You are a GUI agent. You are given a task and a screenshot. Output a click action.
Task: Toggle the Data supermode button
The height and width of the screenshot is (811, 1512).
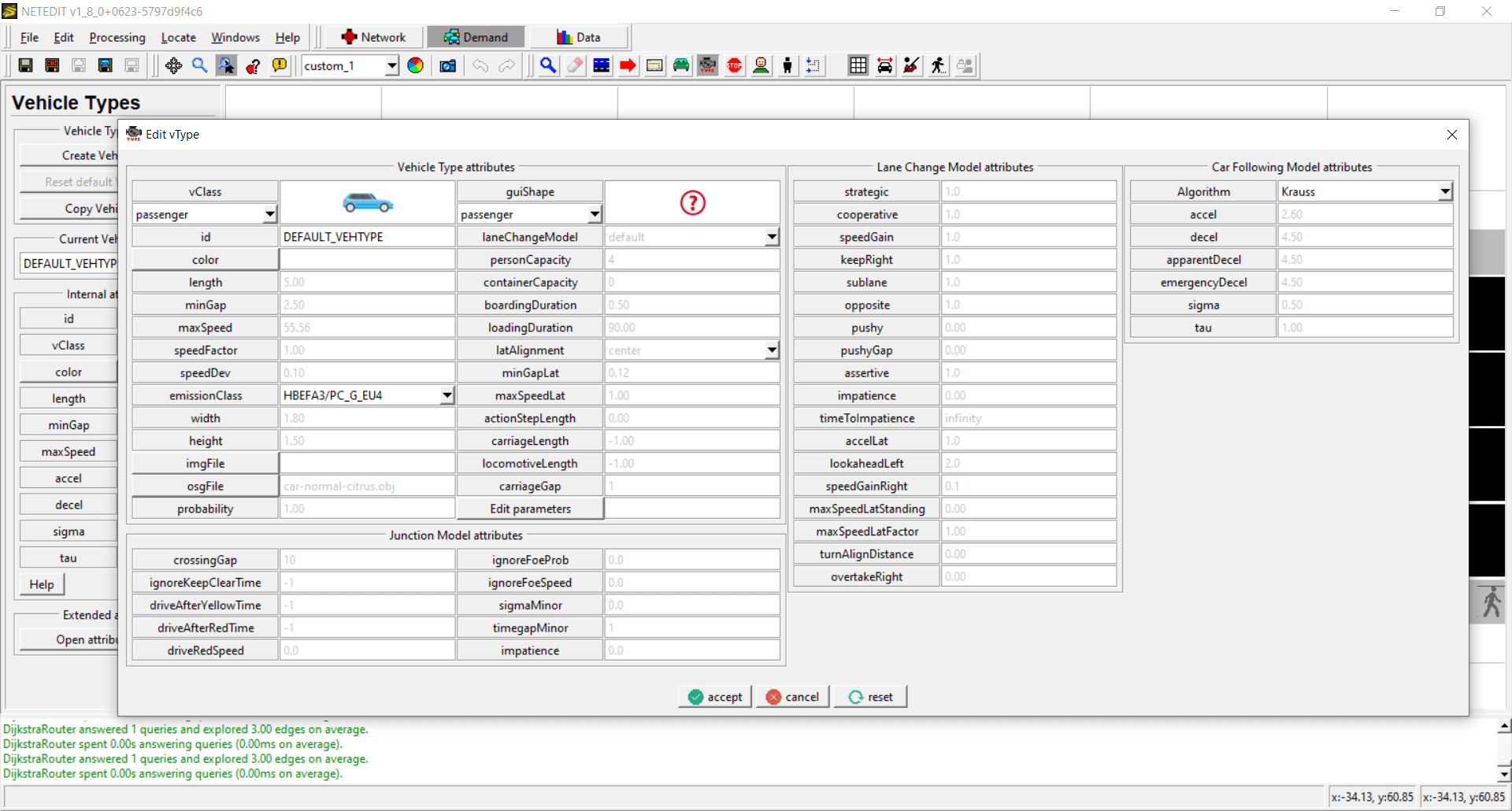pos(579,37)
